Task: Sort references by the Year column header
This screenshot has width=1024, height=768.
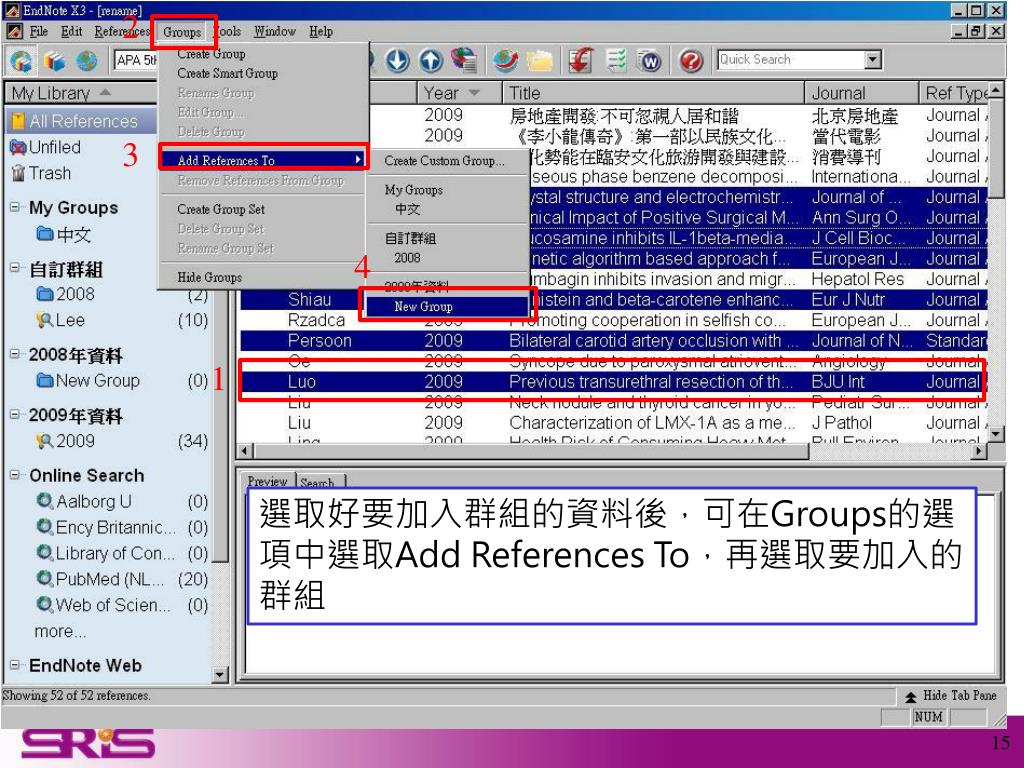Action: point(458,93)
